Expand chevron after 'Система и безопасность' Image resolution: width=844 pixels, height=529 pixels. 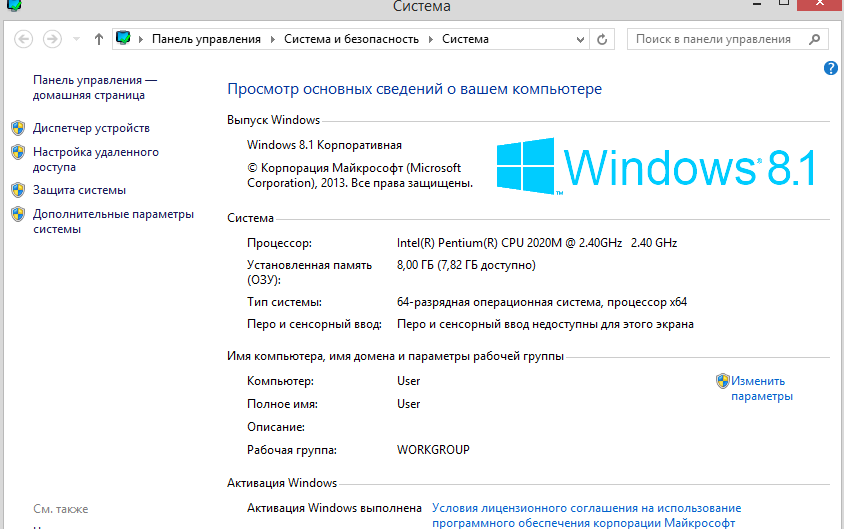[431, 39]
